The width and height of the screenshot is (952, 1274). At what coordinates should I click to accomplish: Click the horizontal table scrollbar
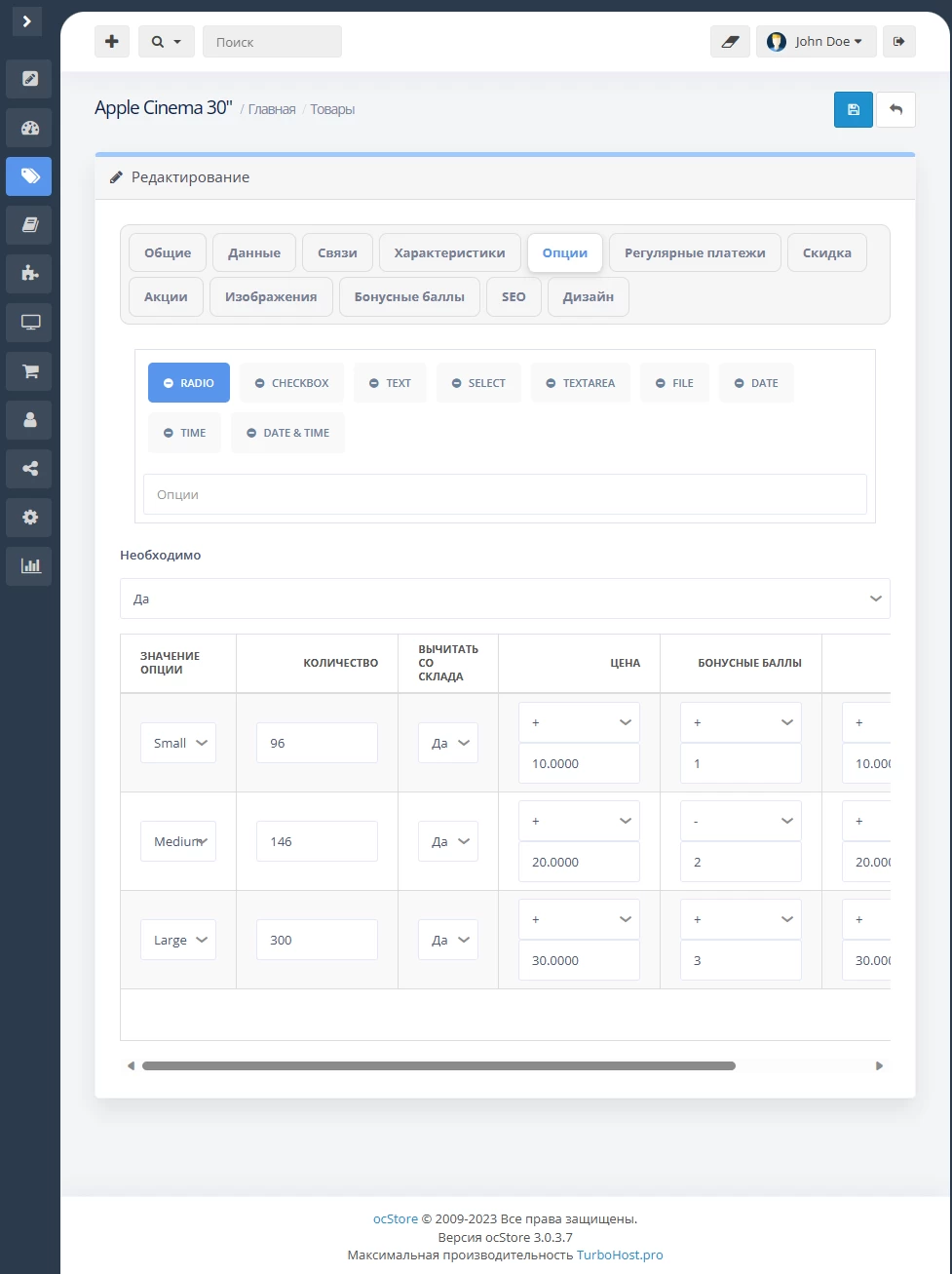[x=438, y=1066]
